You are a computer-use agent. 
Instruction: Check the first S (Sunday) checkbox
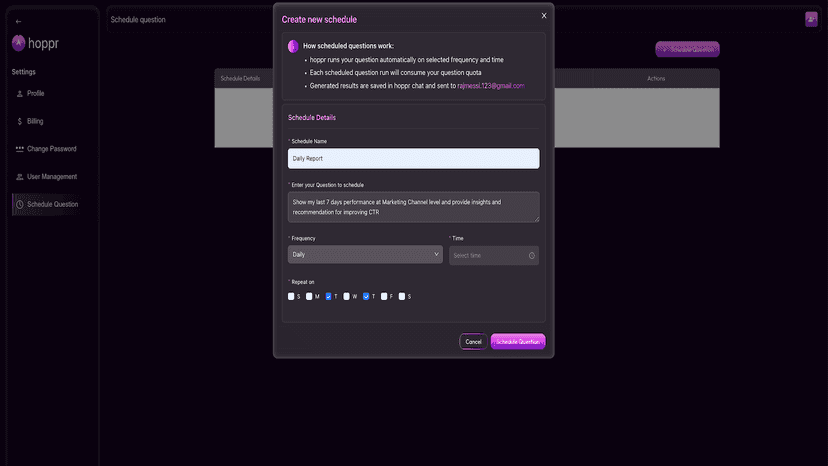coord(291,296)
